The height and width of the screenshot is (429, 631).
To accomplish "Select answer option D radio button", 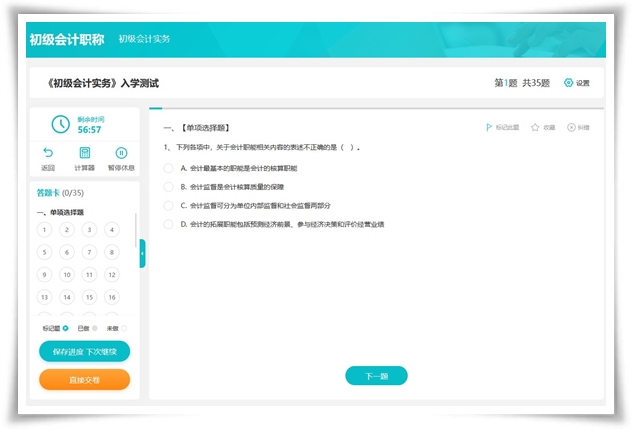I will click(169, 224).
